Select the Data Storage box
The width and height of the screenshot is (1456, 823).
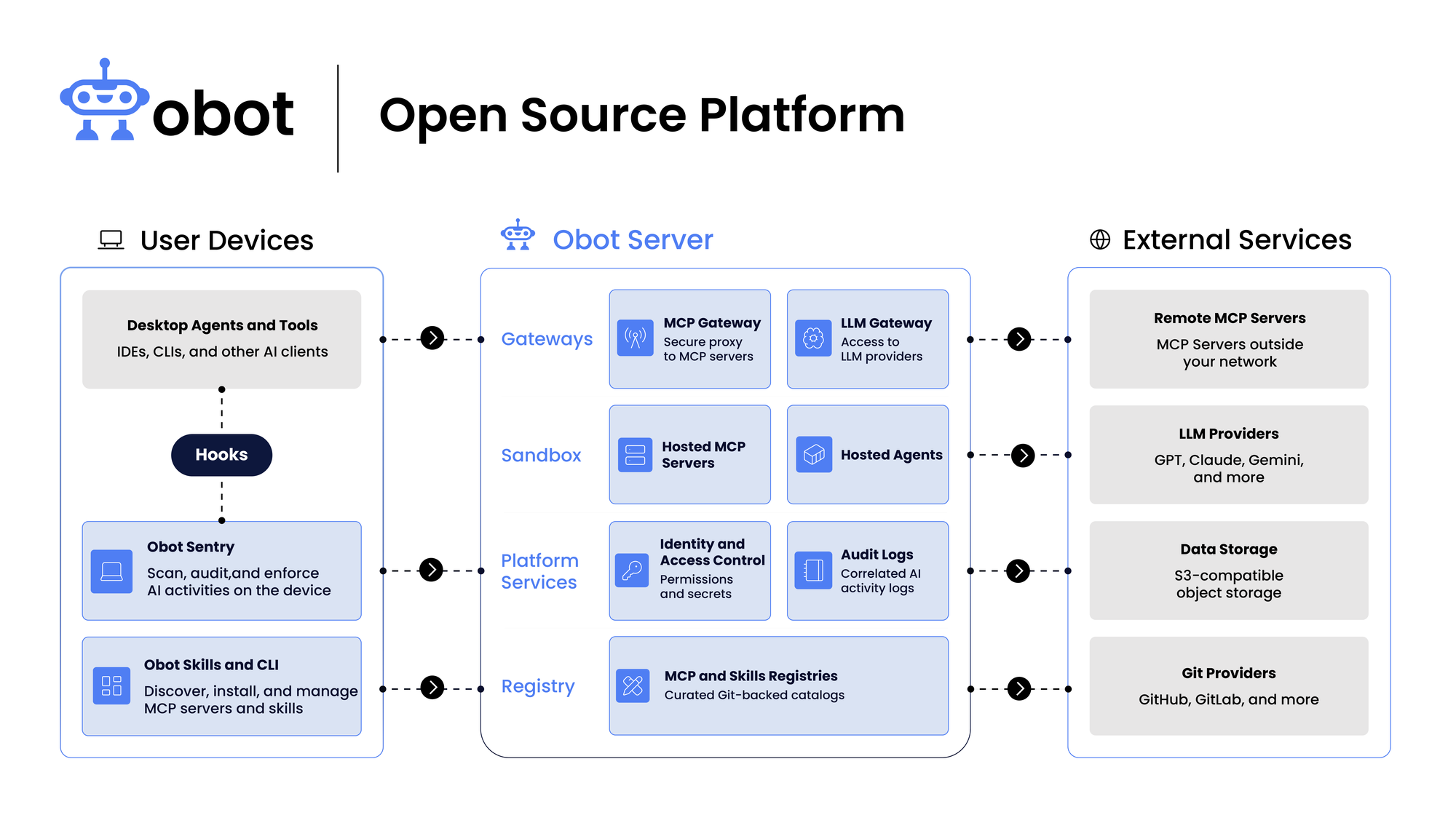1229,570
